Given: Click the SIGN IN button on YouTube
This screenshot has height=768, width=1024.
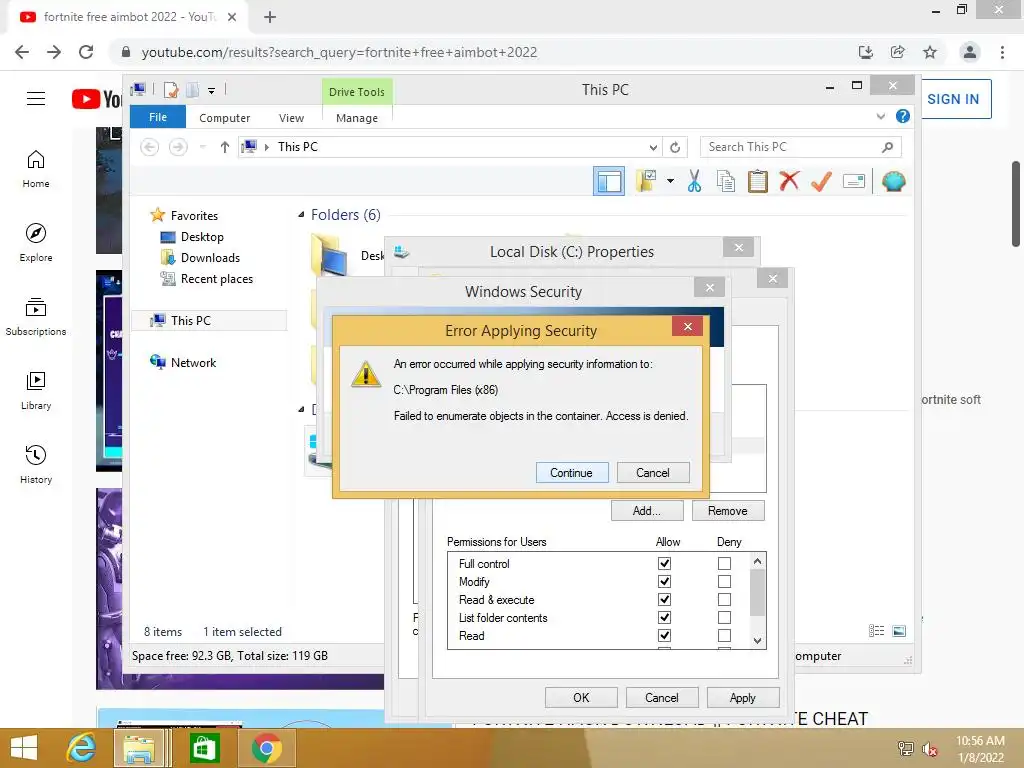Looking at the screenshot, I should point(955,99).
